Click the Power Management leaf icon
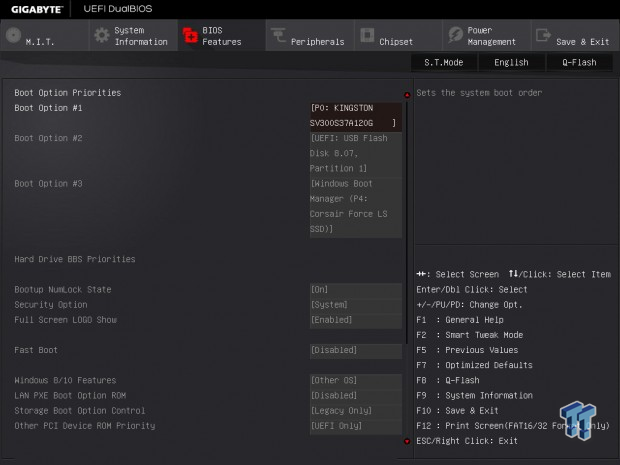This screenshot has height=465, width=620. tap(456, 35)
